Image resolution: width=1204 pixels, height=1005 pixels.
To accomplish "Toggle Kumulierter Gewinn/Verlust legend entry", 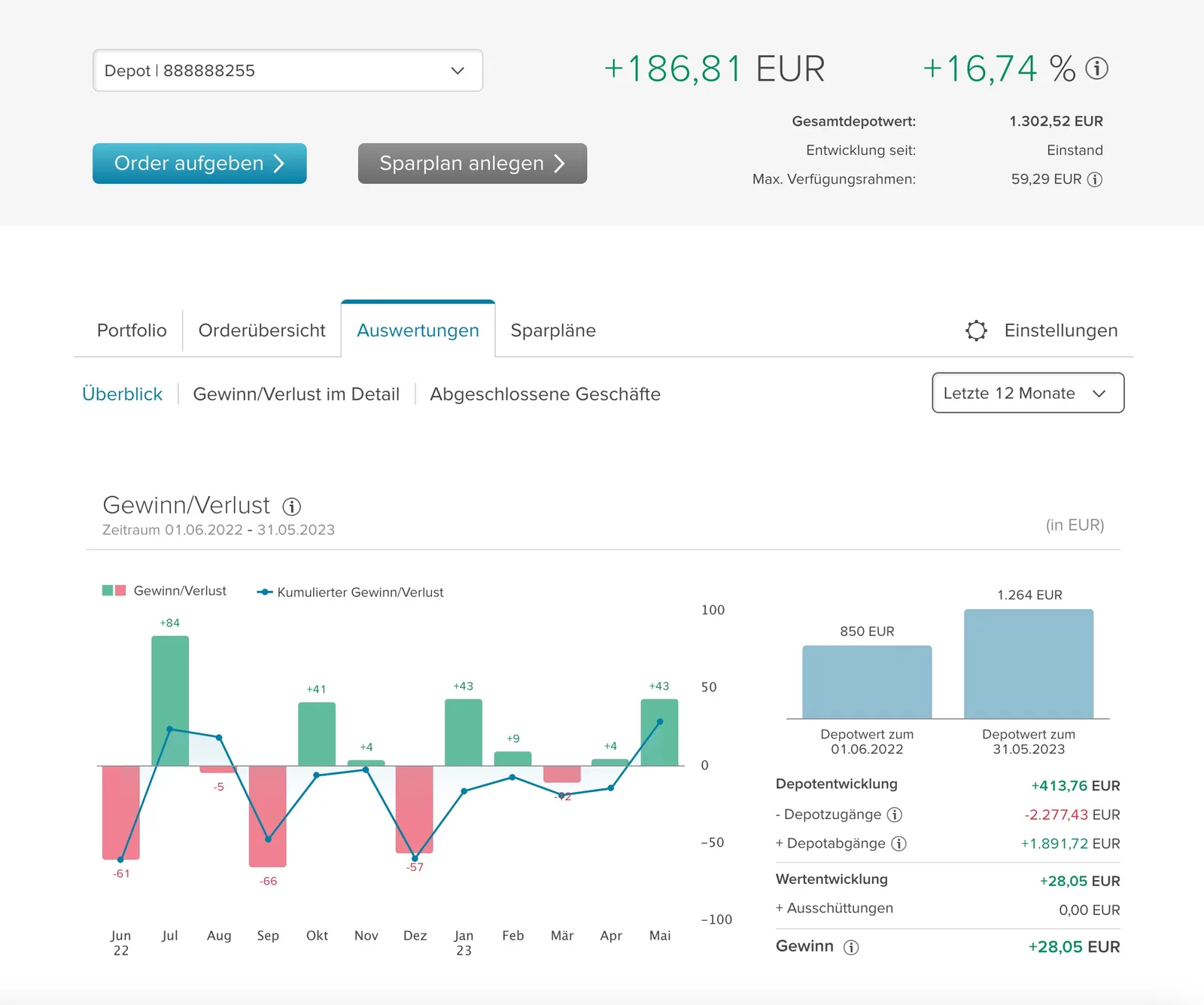I will tap(350, 592).
